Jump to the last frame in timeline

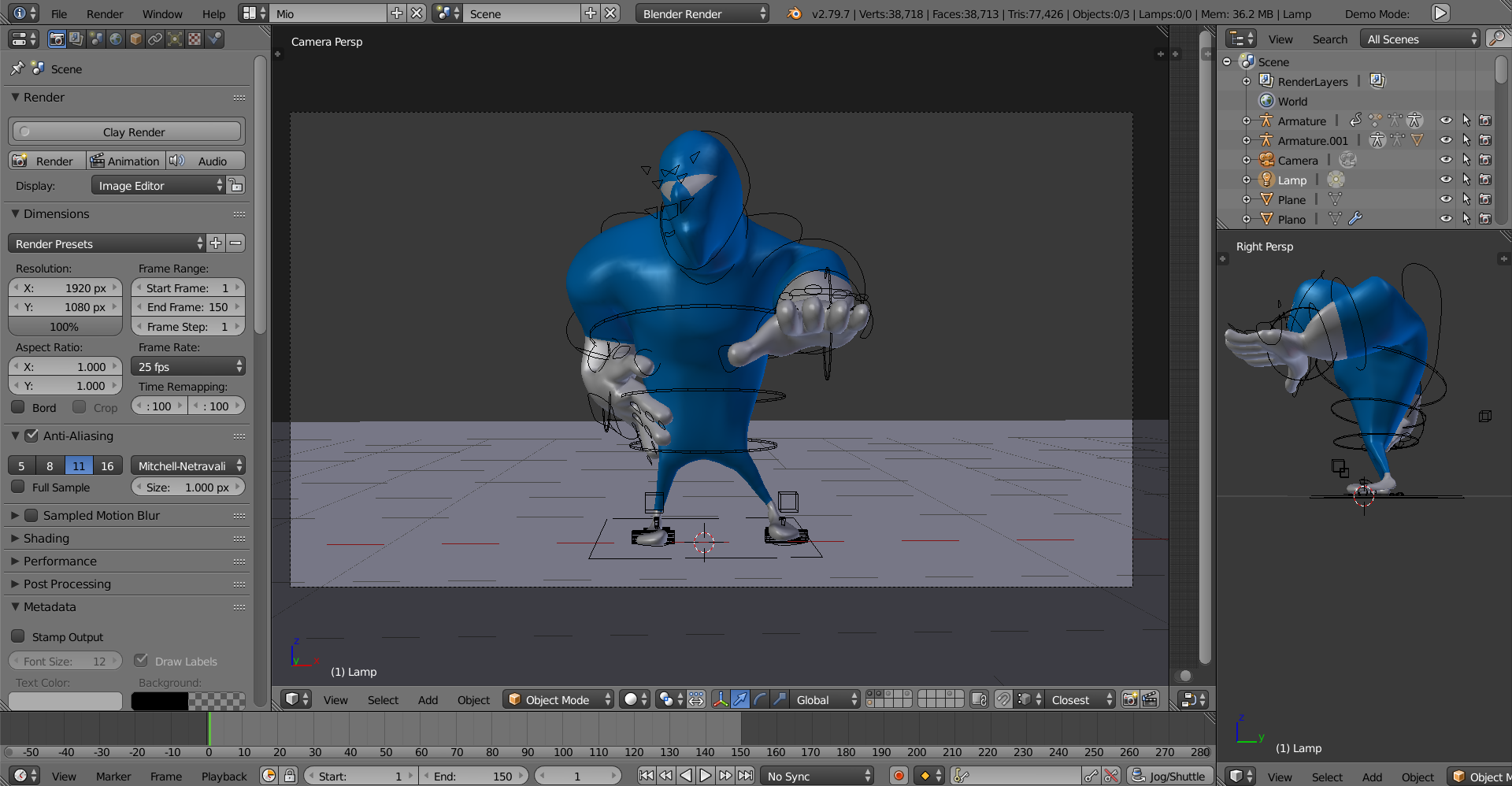click(745, 776)
